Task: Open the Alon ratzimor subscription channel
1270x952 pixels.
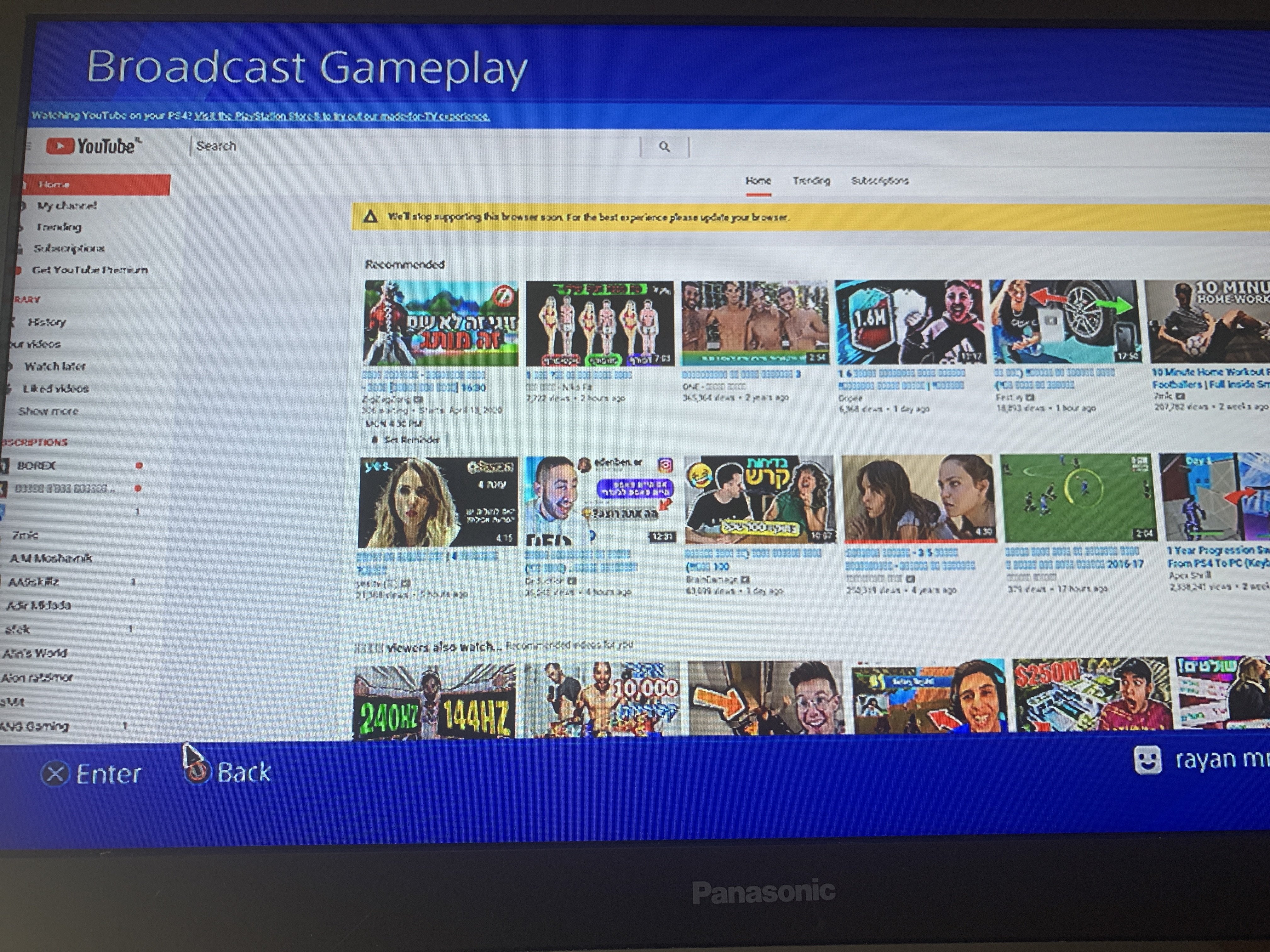Action: coord(37,677)
